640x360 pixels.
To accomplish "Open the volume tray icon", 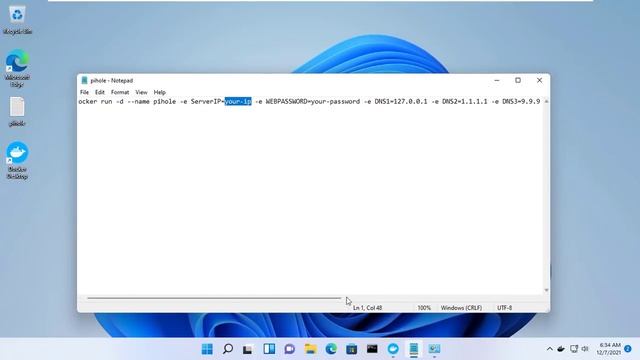I will pos(585,349).
